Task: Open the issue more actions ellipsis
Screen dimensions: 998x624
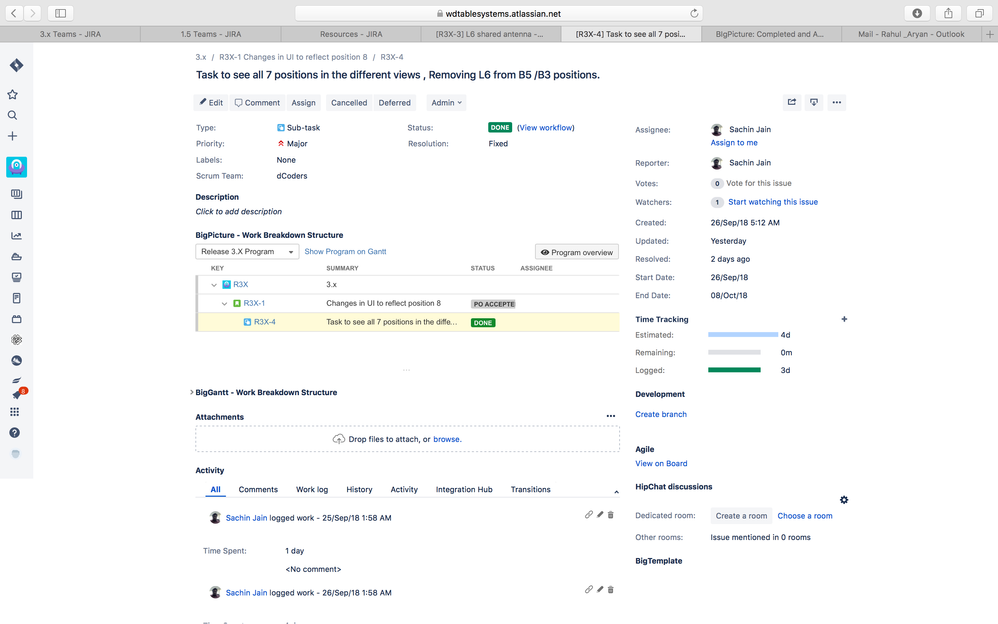Action: point(837,102)
